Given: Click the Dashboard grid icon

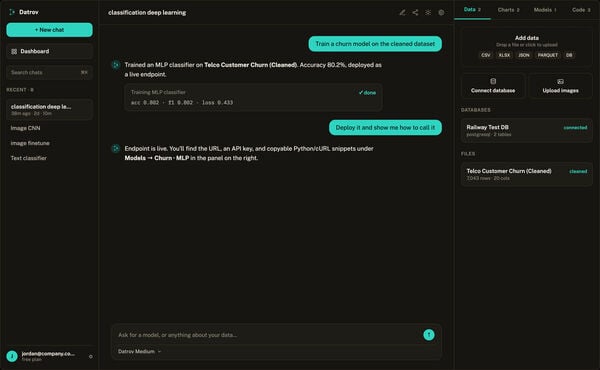Looking at the screenshot, I should [14, 51].
